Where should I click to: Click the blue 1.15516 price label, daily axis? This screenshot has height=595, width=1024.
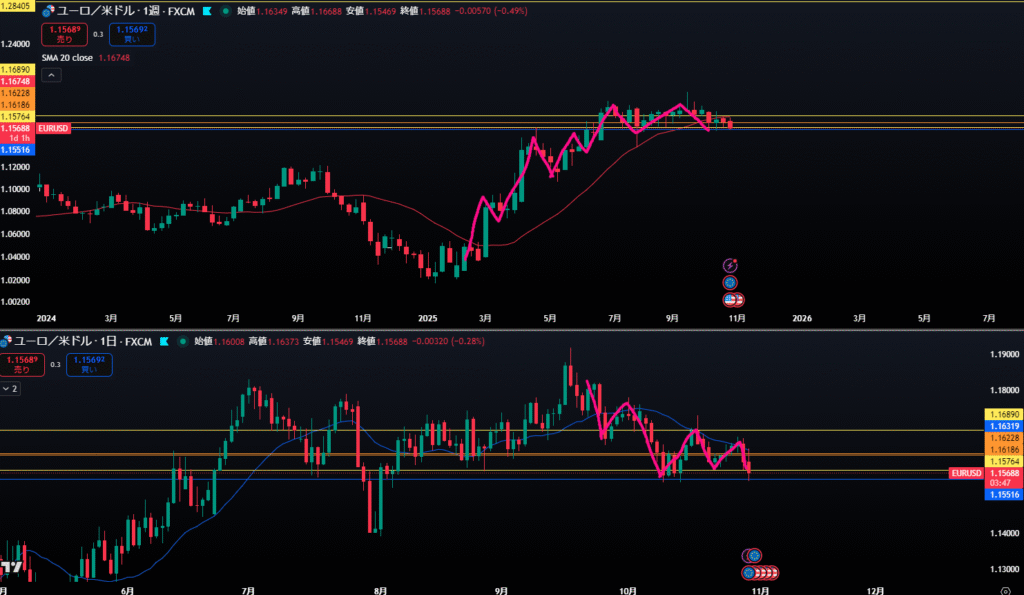coord(1003,494)
